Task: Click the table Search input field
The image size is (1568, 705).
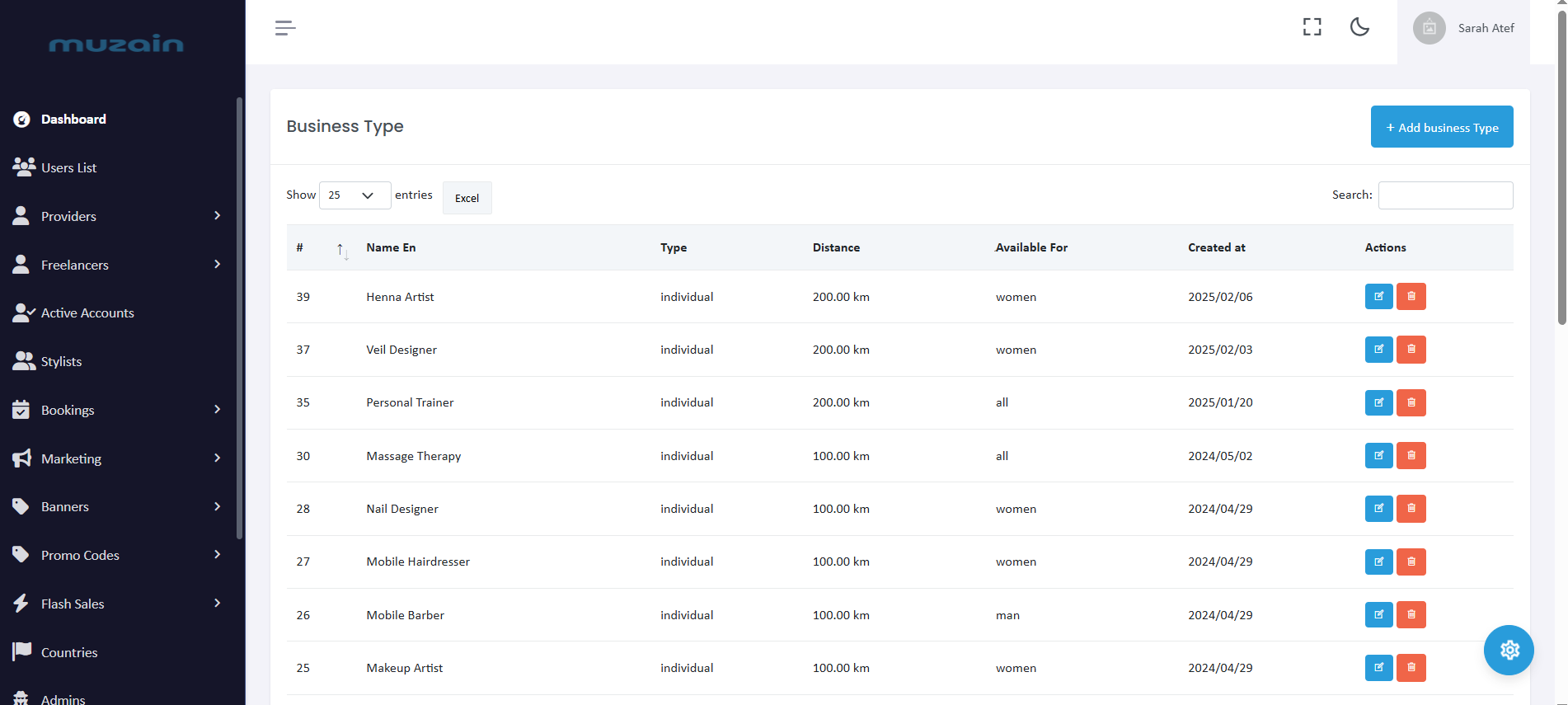Action: click(1445, 195)
